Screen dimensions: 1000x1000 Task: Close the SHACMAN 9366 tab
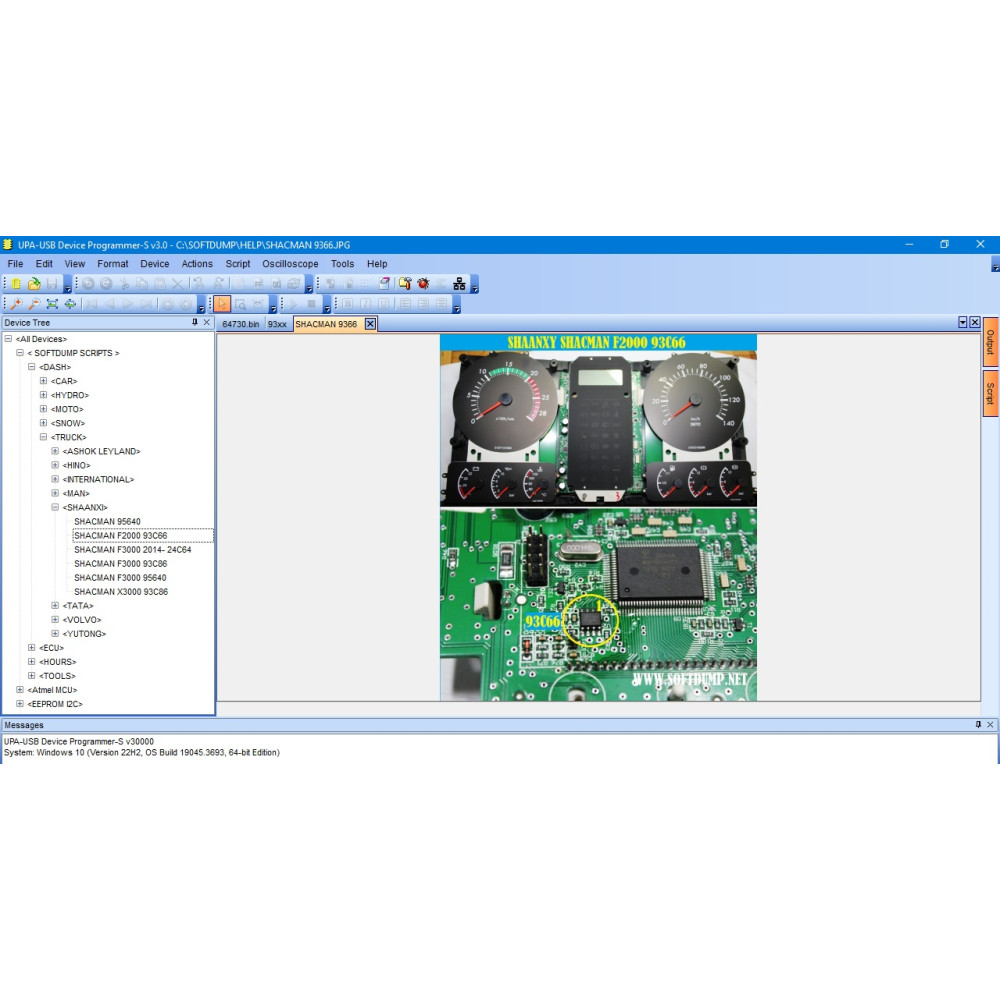[370, 324]
